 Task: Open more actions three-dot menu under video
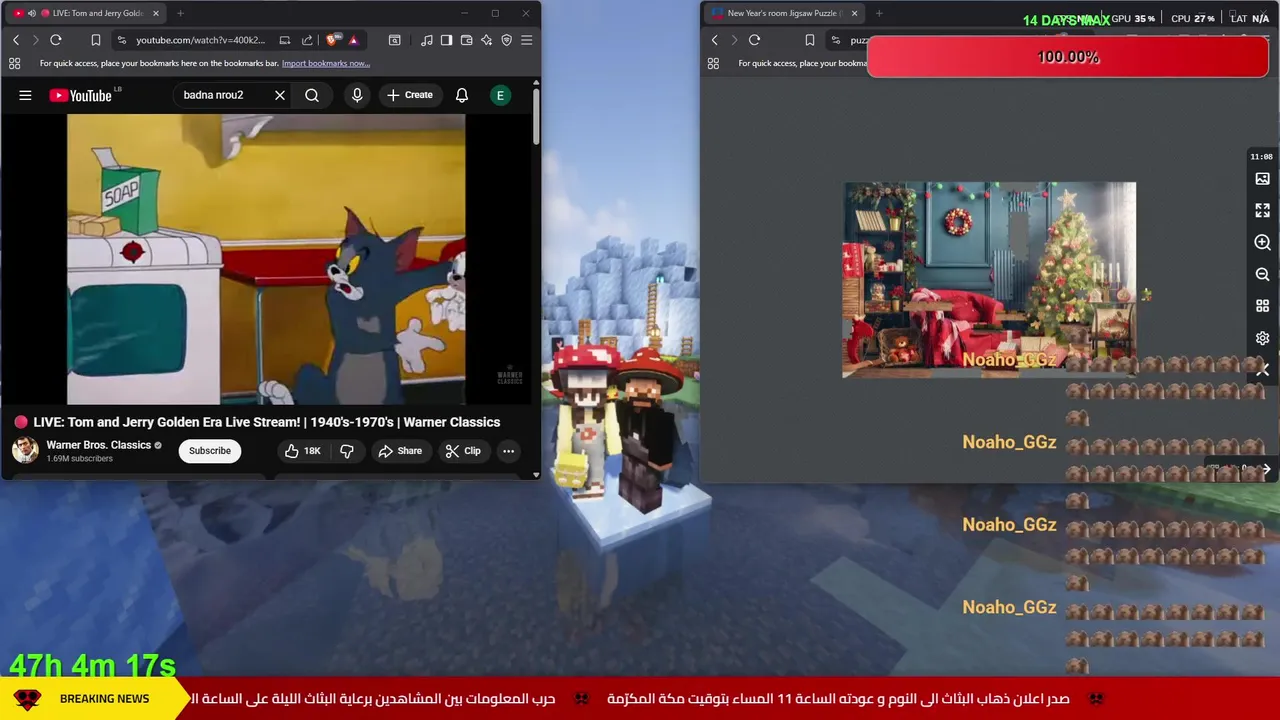tap(508, 451)
